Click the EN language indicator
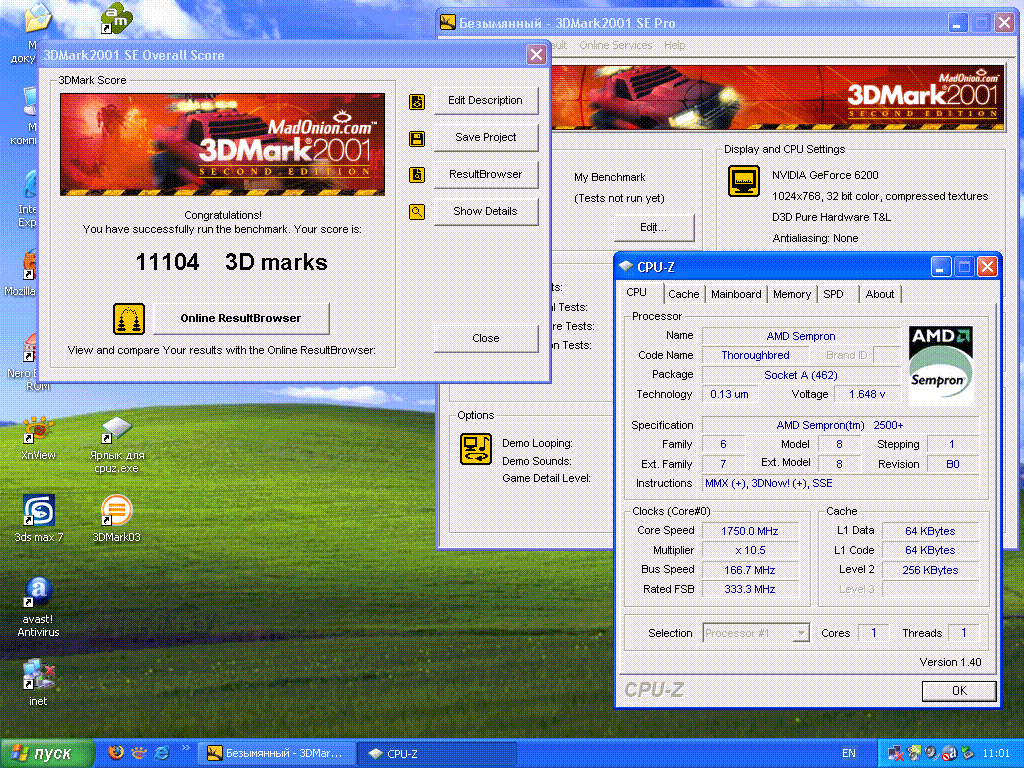 tap(848, 753)
